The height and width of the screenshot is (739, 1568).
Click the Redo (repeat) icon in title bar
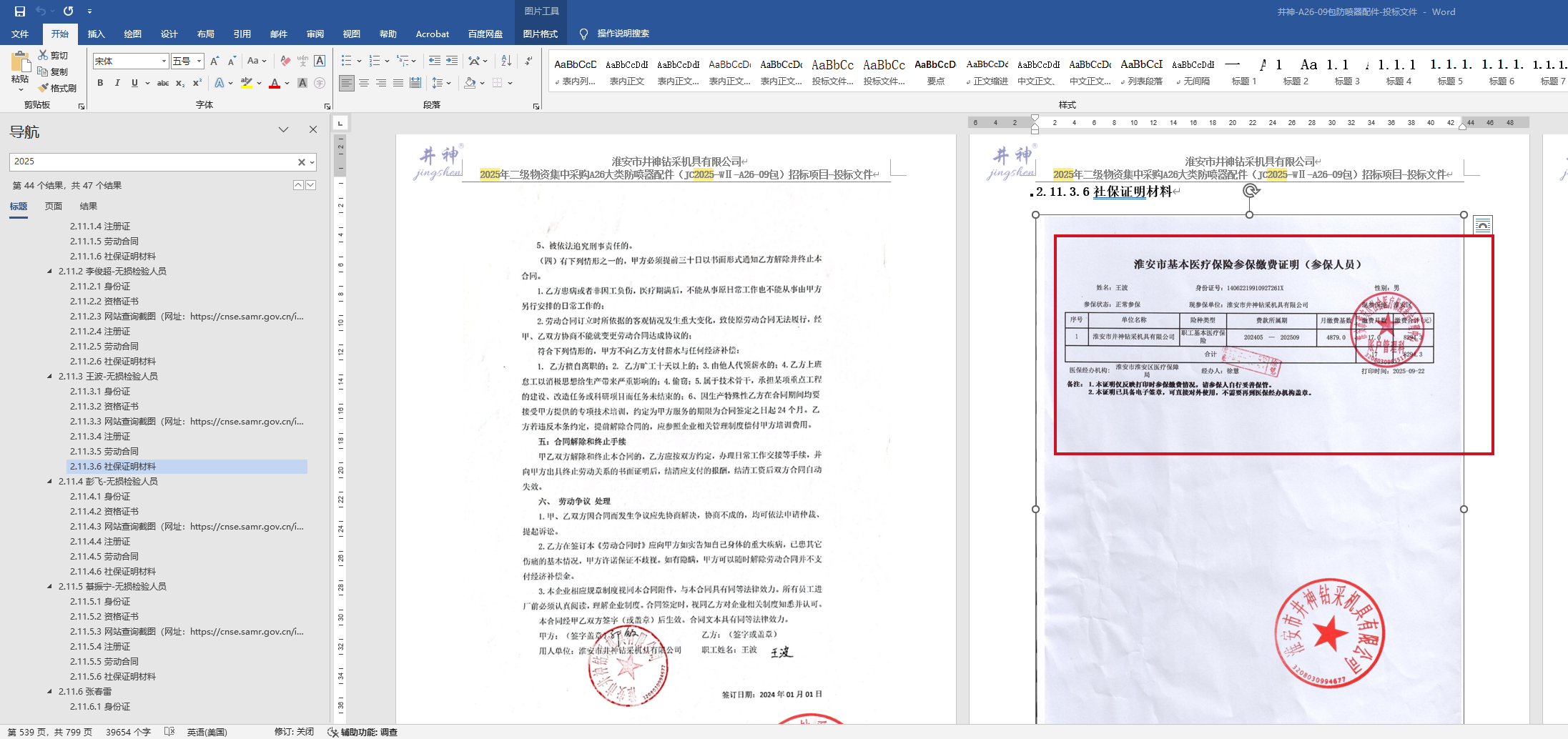[x=68, y=11]
